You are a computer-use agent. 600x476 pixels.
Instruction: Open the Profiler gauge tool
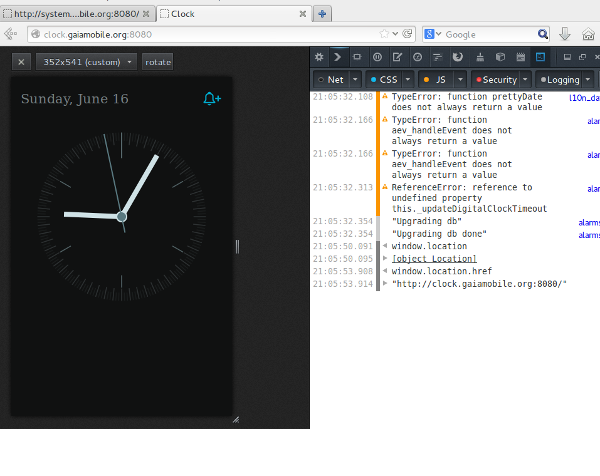point(417,58)
